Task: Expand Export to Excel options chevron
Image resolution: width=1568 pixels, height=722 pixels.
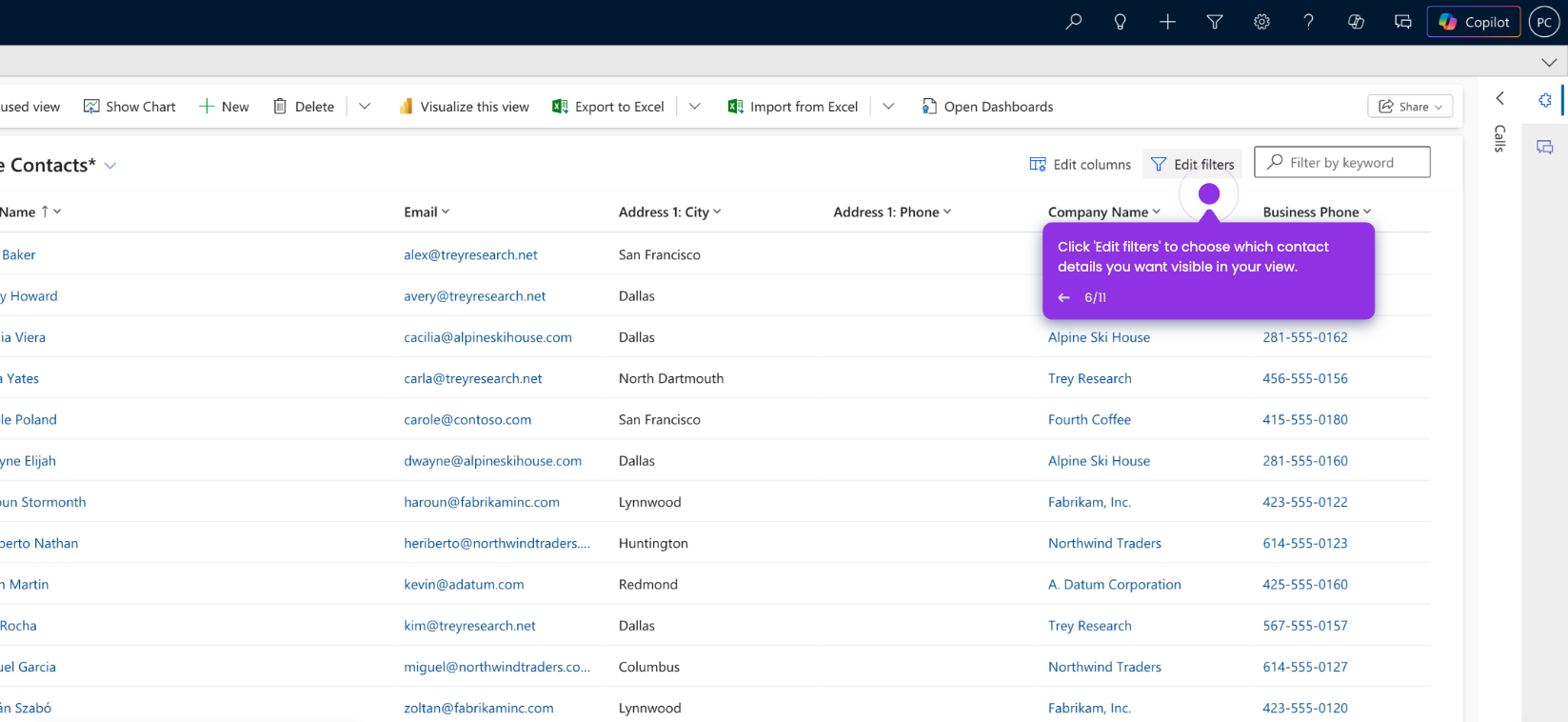Action: (695, 107)
